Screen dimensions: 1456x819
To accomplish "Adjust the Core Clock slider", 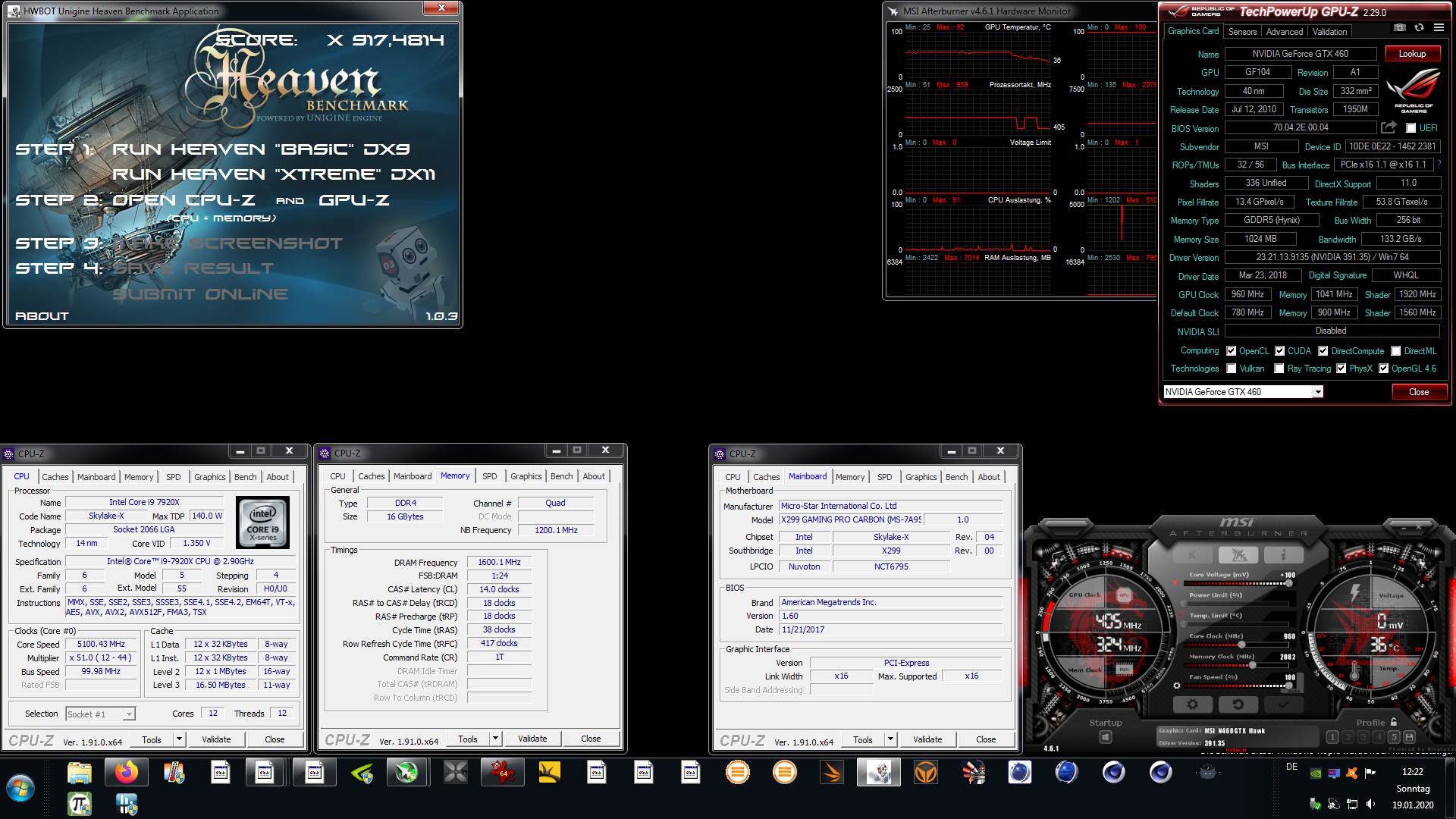I will 1238,645.
